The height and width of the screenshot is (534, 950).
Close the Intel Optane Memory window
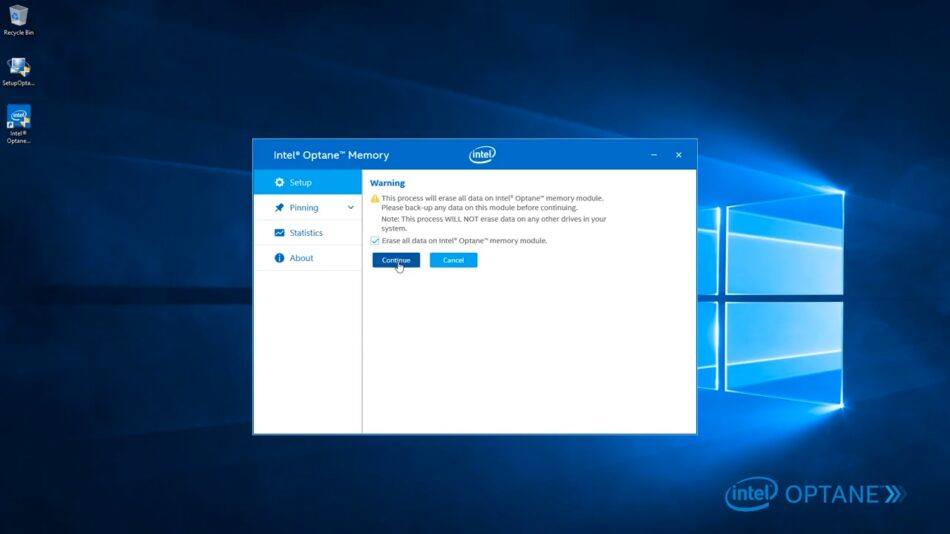679,155
